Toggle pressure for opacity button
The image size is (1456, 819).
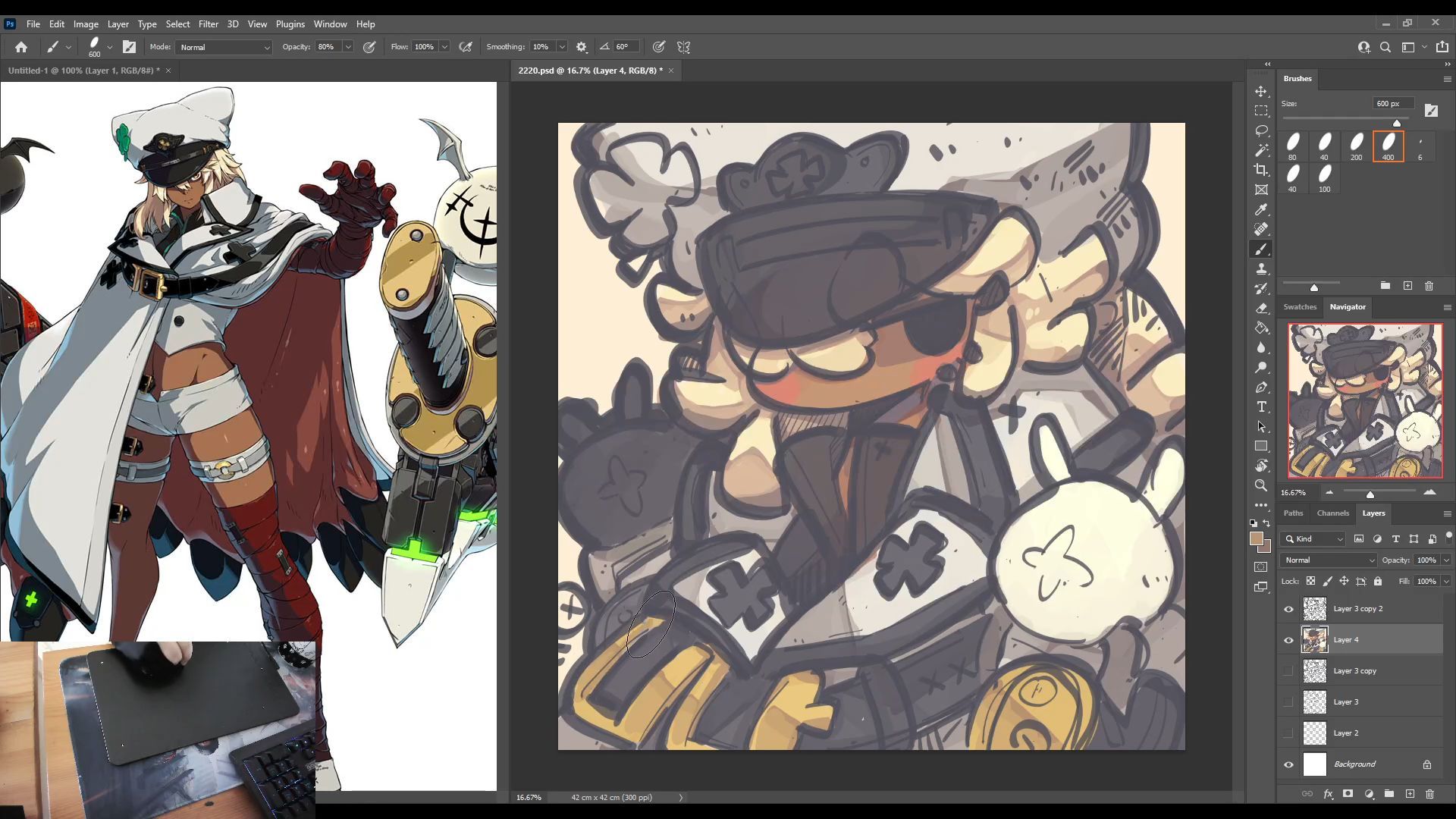[369, 47]
